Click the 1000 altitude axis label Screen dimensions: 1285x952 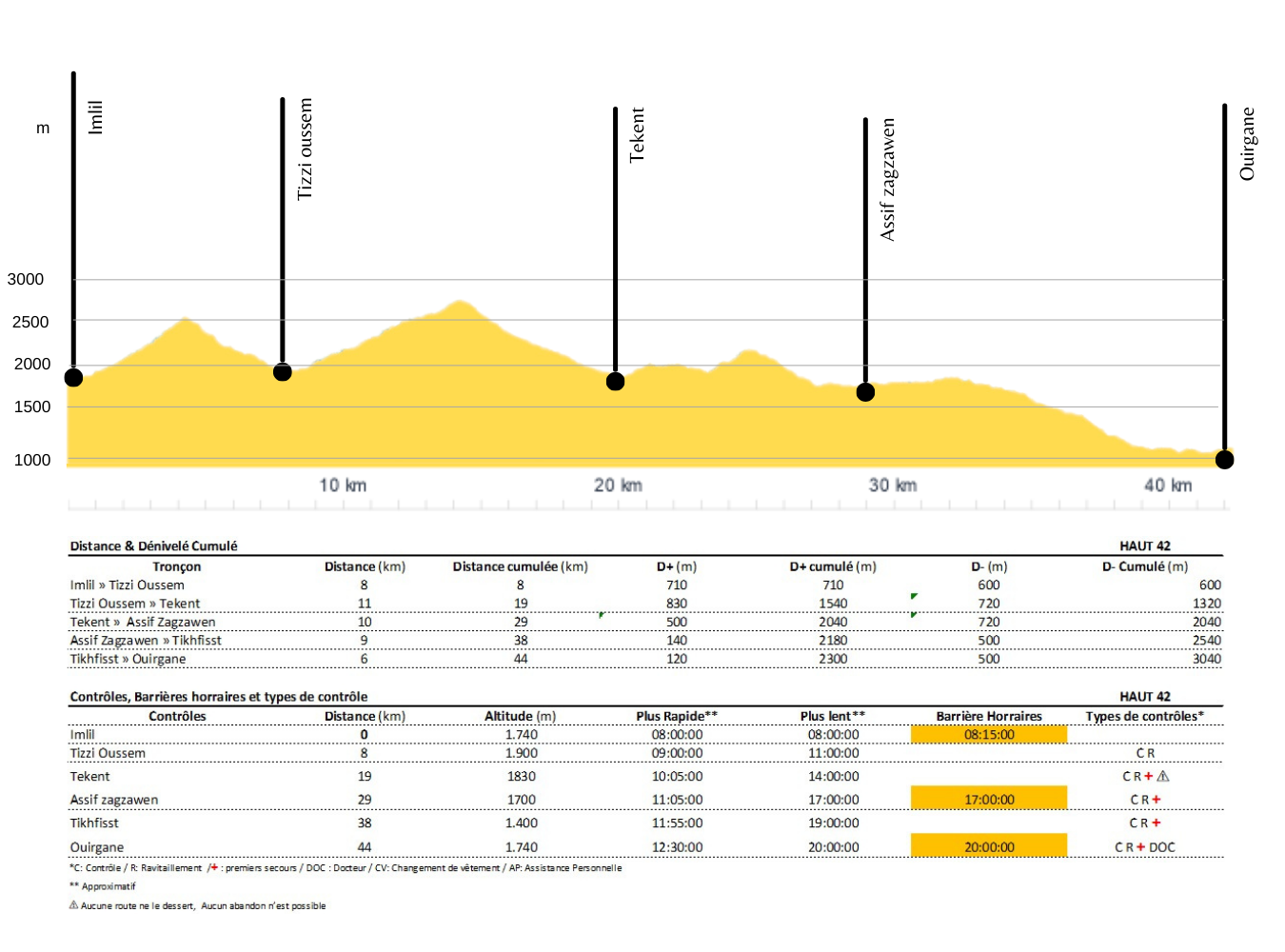click(32, 460)
